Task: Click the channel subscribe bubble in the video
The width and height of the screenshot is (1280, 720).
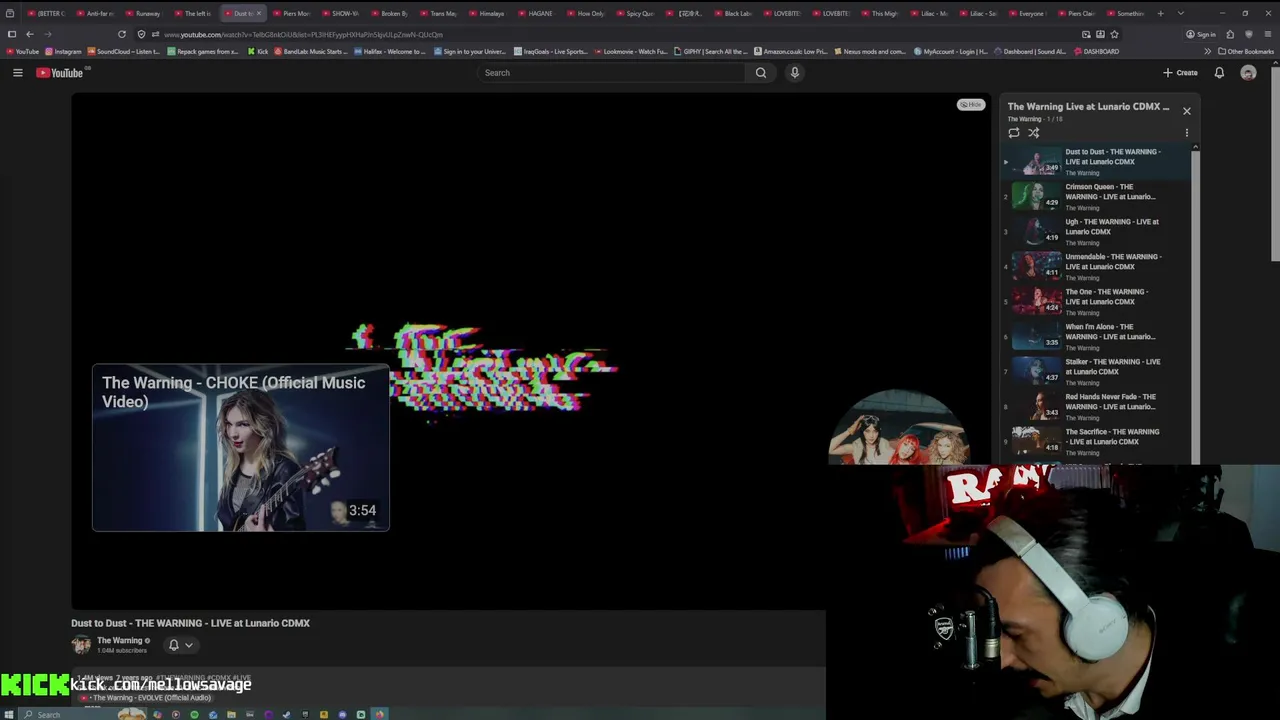Action: 897,428
